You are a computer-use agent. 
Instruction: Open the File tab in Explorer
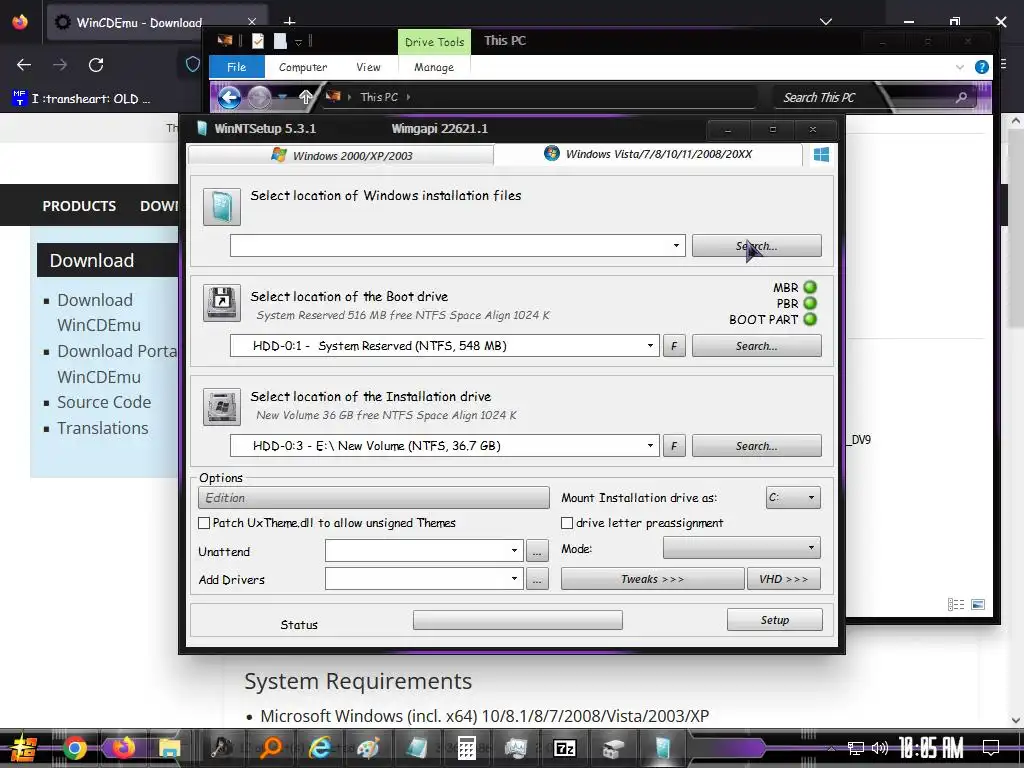[x=236, y=67]
